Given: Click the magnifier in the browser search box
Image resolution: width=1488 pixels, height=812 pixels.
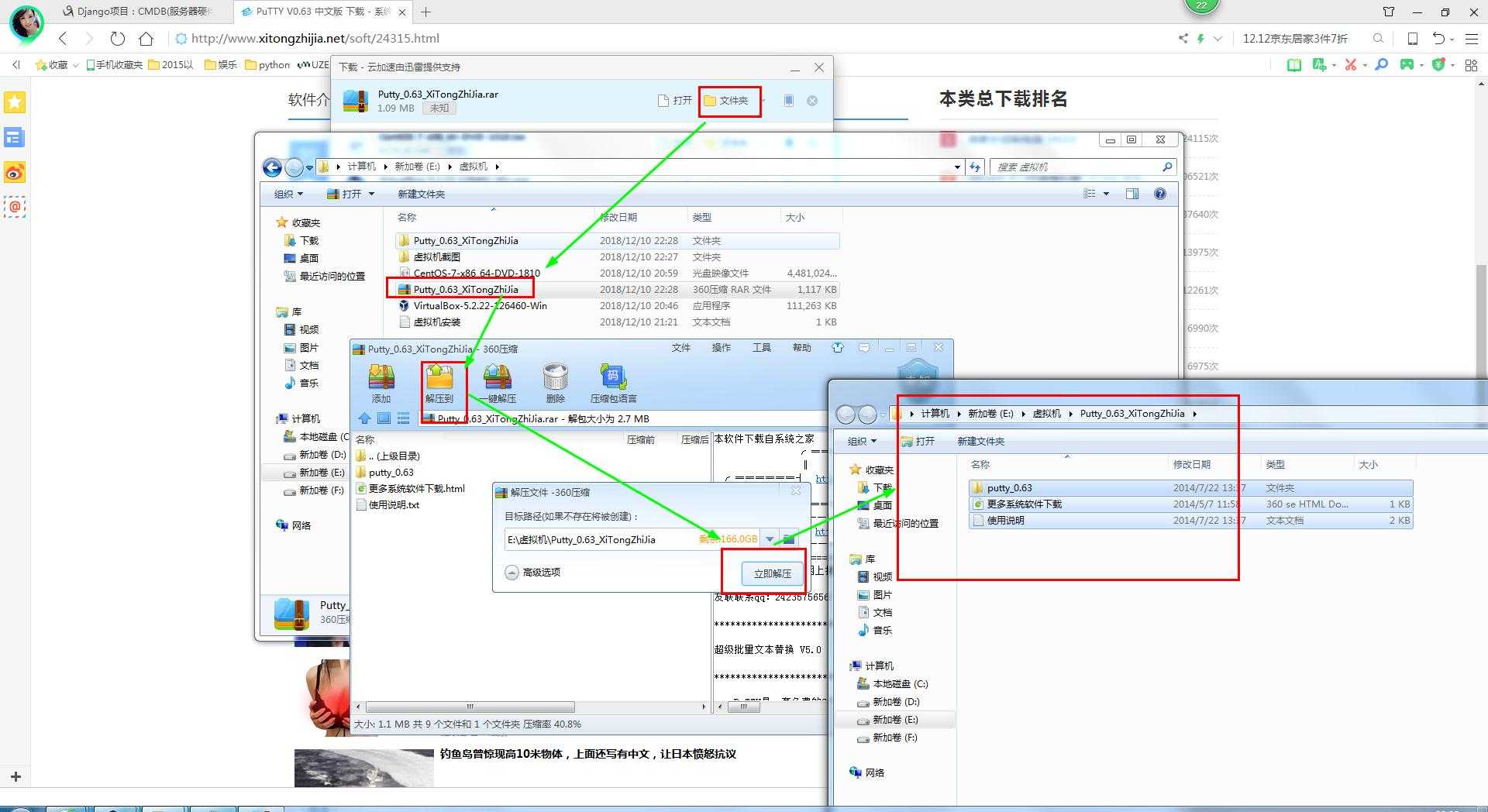Looking at the screenshot, I should click(x=1378, y=38).
